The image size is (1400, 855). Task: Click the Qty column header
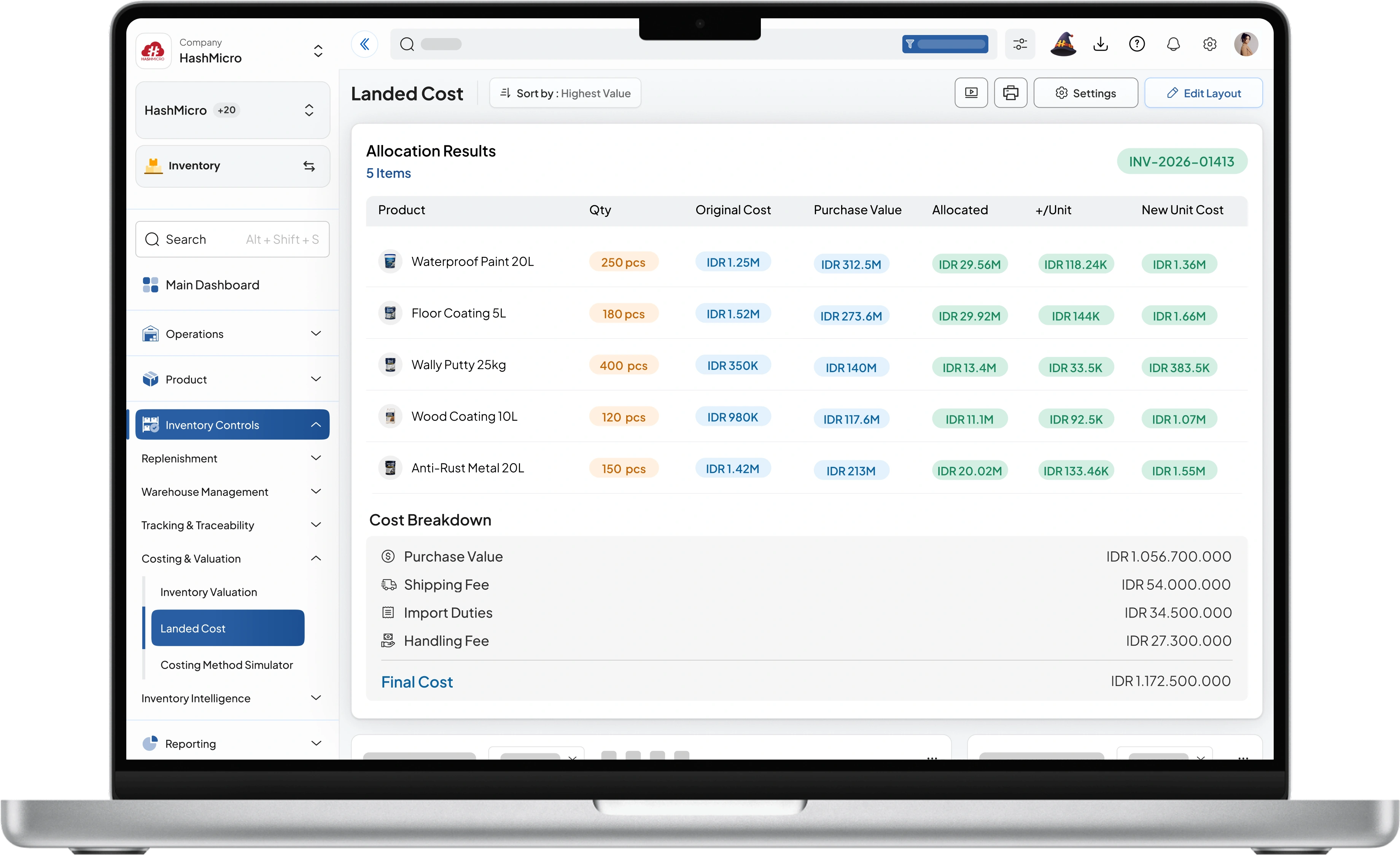[600, 210]
